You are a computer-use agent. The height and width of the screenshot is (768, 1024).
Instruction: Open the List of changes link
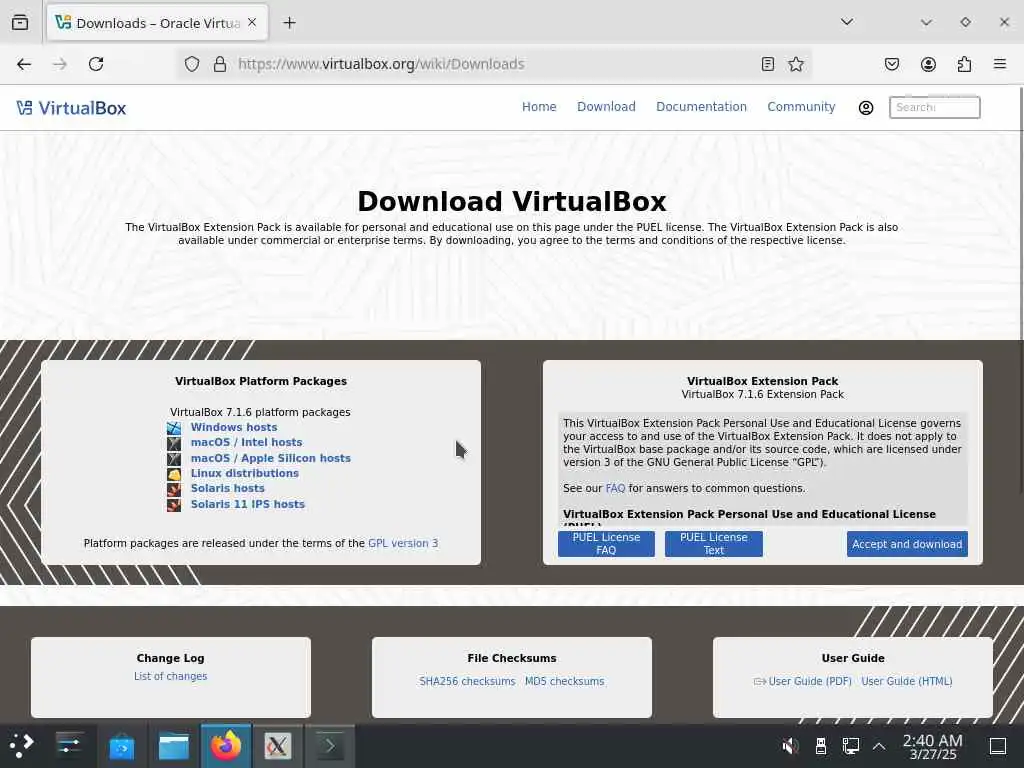(170, 676)
